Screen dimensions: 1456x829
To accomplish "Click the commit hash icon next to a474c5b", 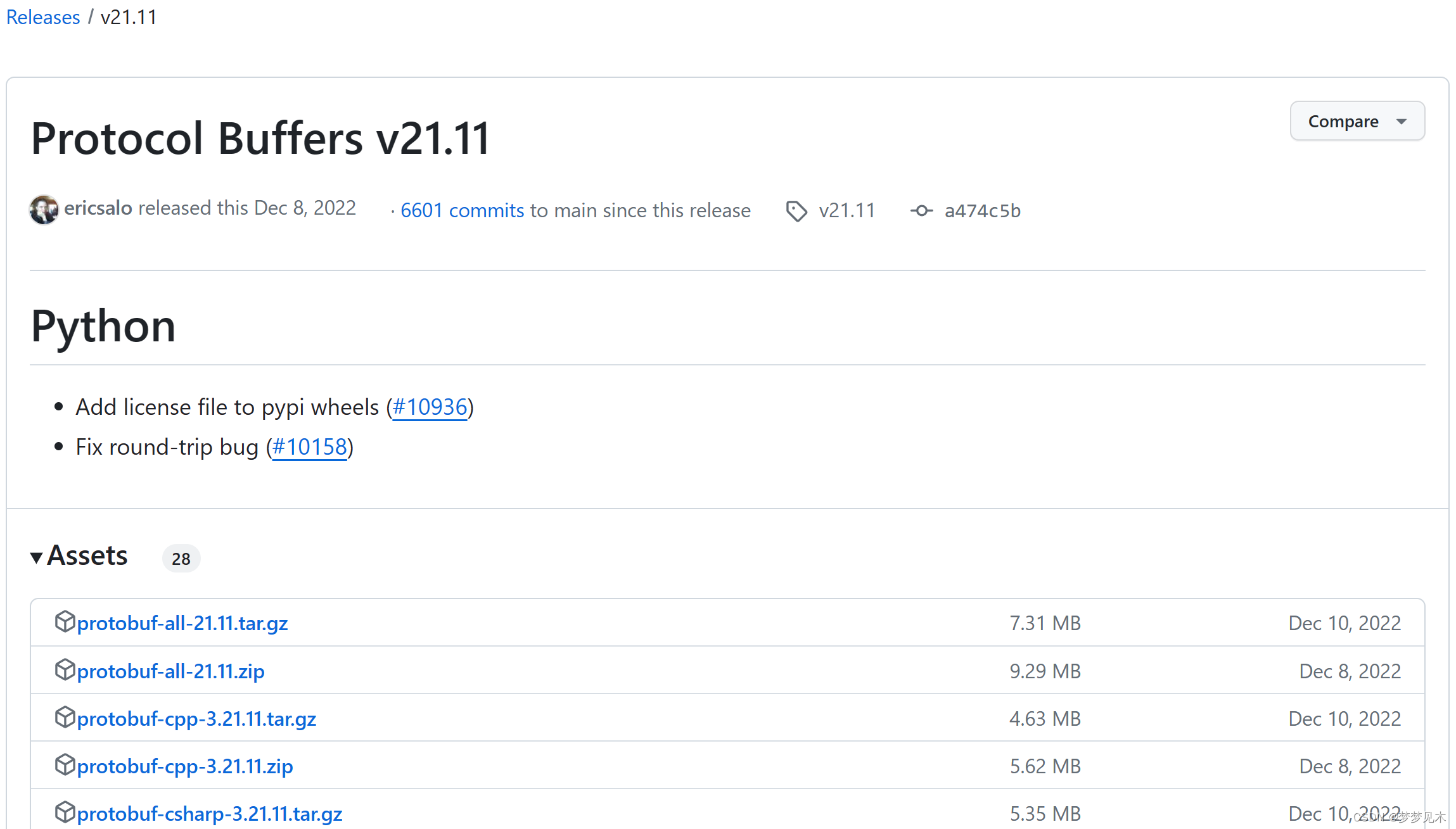I will click(x=920, y=210).
